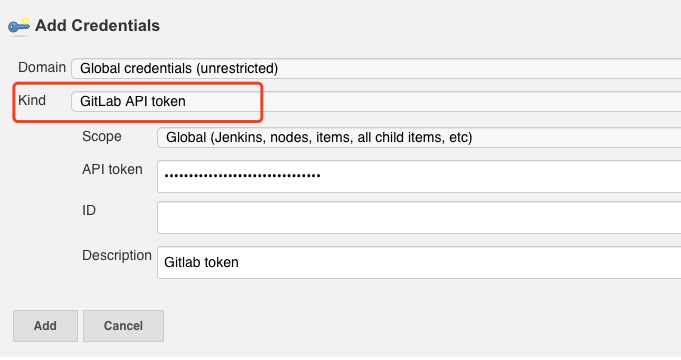This screenshot has width=681, height=360.
Task: Click into the empty ID field
Action: click(419, 217)
